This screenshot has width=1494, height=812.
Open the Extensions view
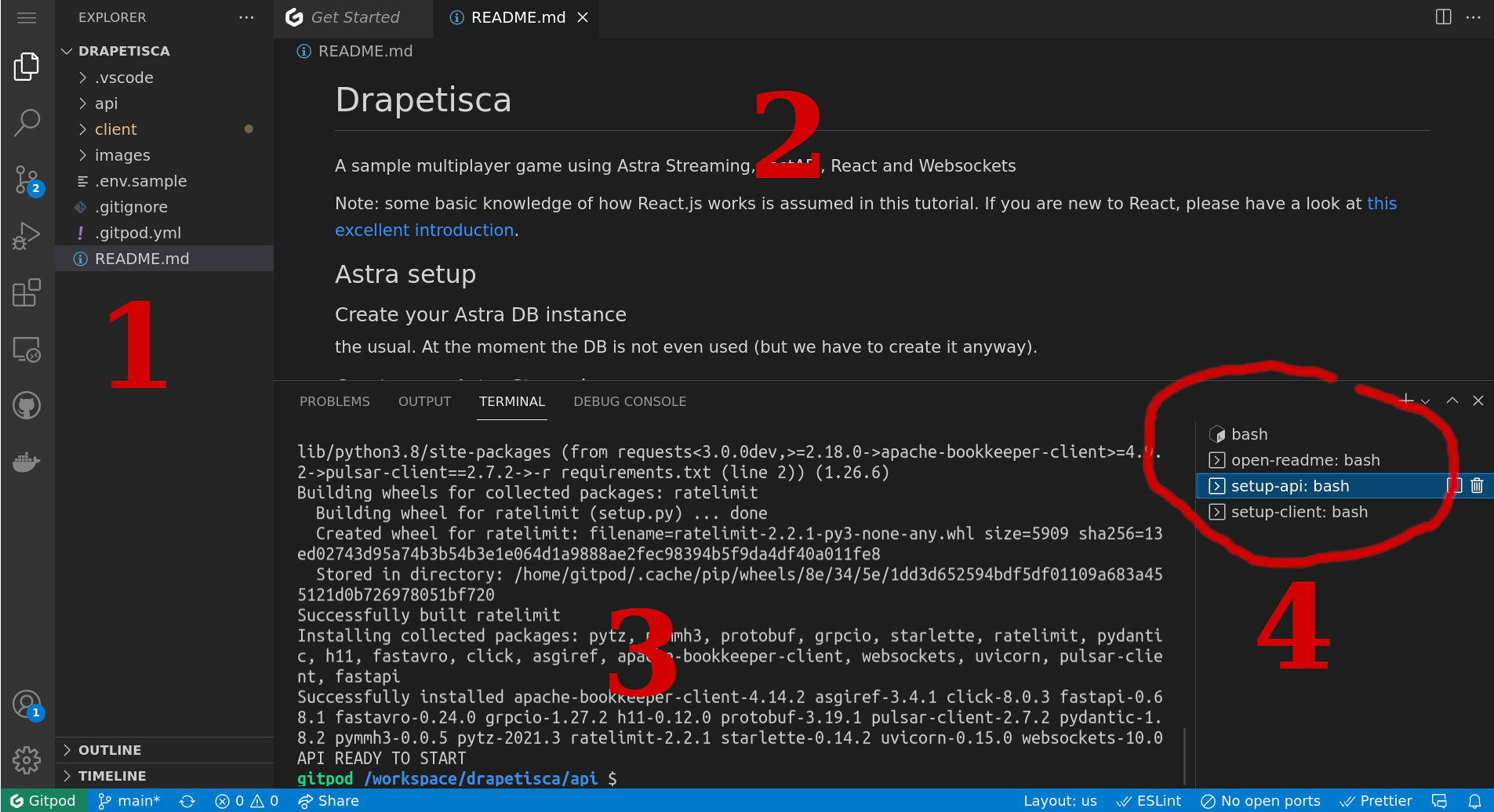(x=27, y=292)
